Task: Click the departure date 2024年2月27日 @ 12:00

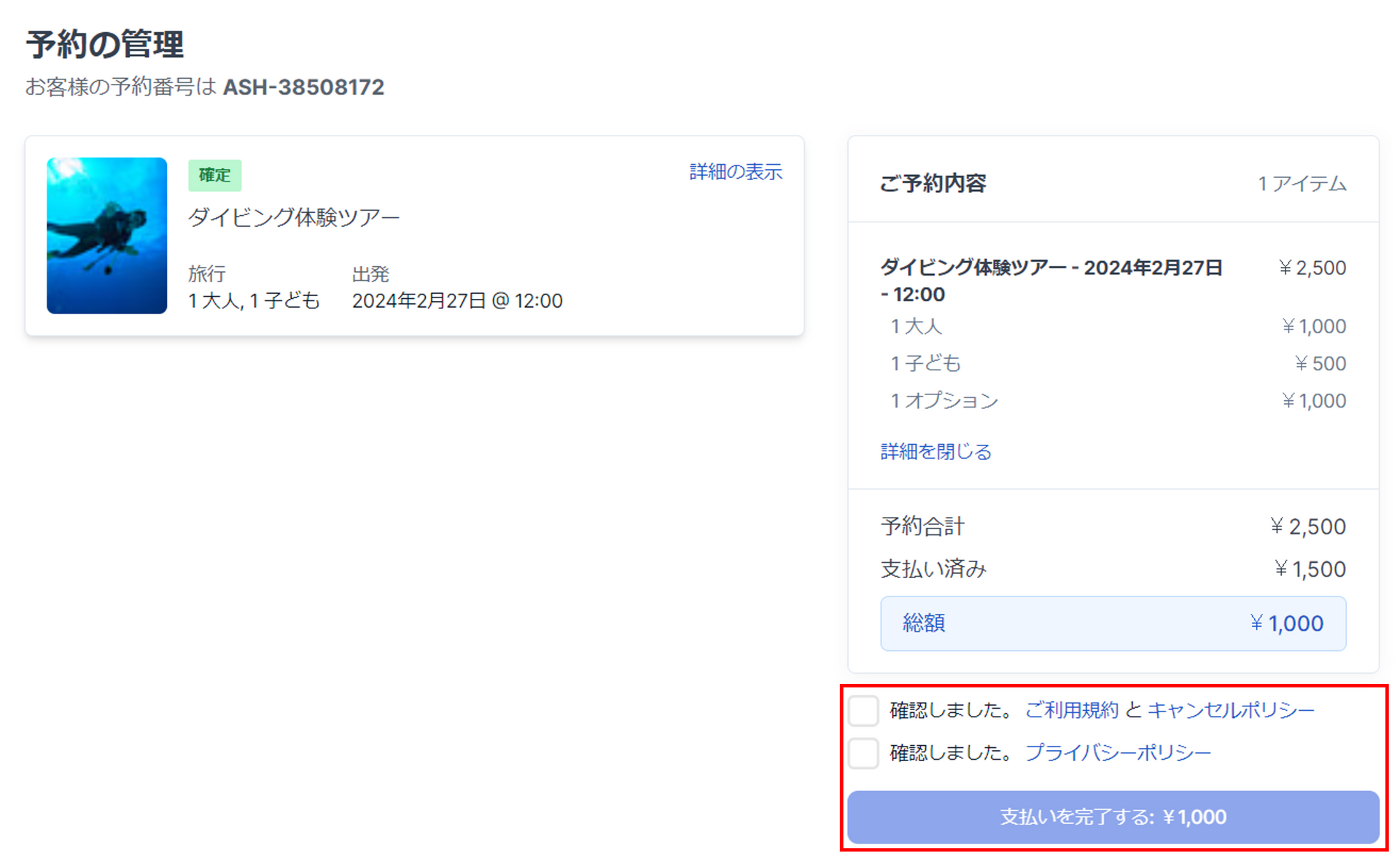Action: coord(457,301)
